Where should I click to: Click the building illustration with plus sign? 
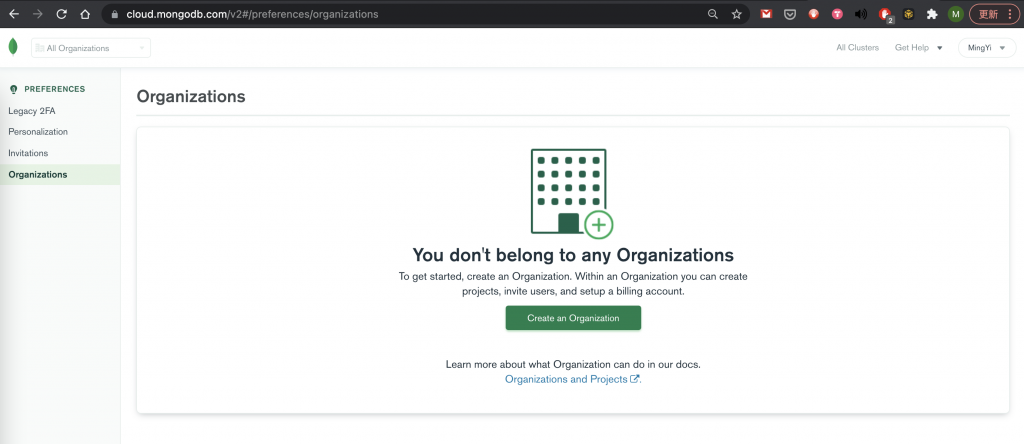pos(571,193)
